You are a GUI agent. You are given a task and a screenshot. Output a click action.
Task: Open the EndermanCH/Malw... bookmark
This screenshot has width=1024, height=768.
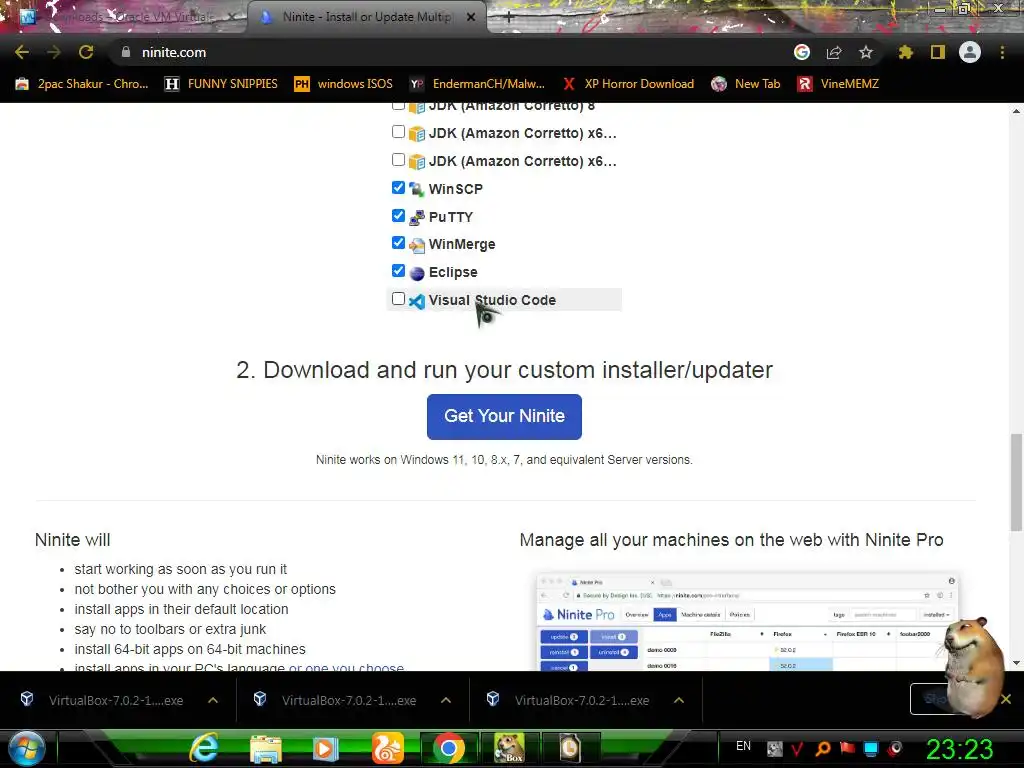[477, 84]
